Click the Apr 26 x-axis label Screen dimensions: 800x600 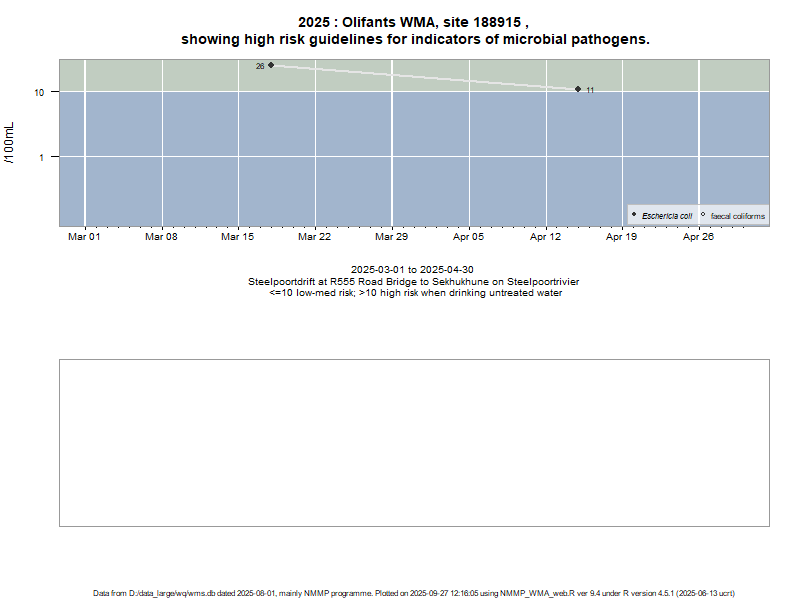698,237
